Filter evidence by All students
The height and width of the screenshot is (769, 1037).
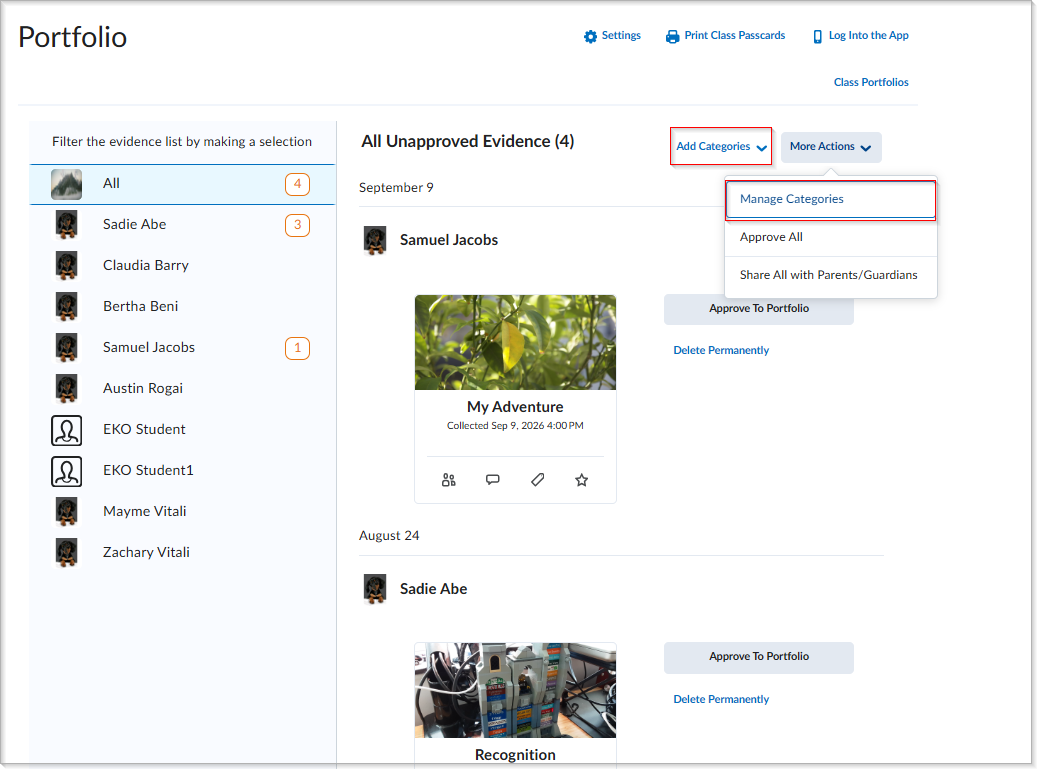pyautogui.click(x=183, y=184)
